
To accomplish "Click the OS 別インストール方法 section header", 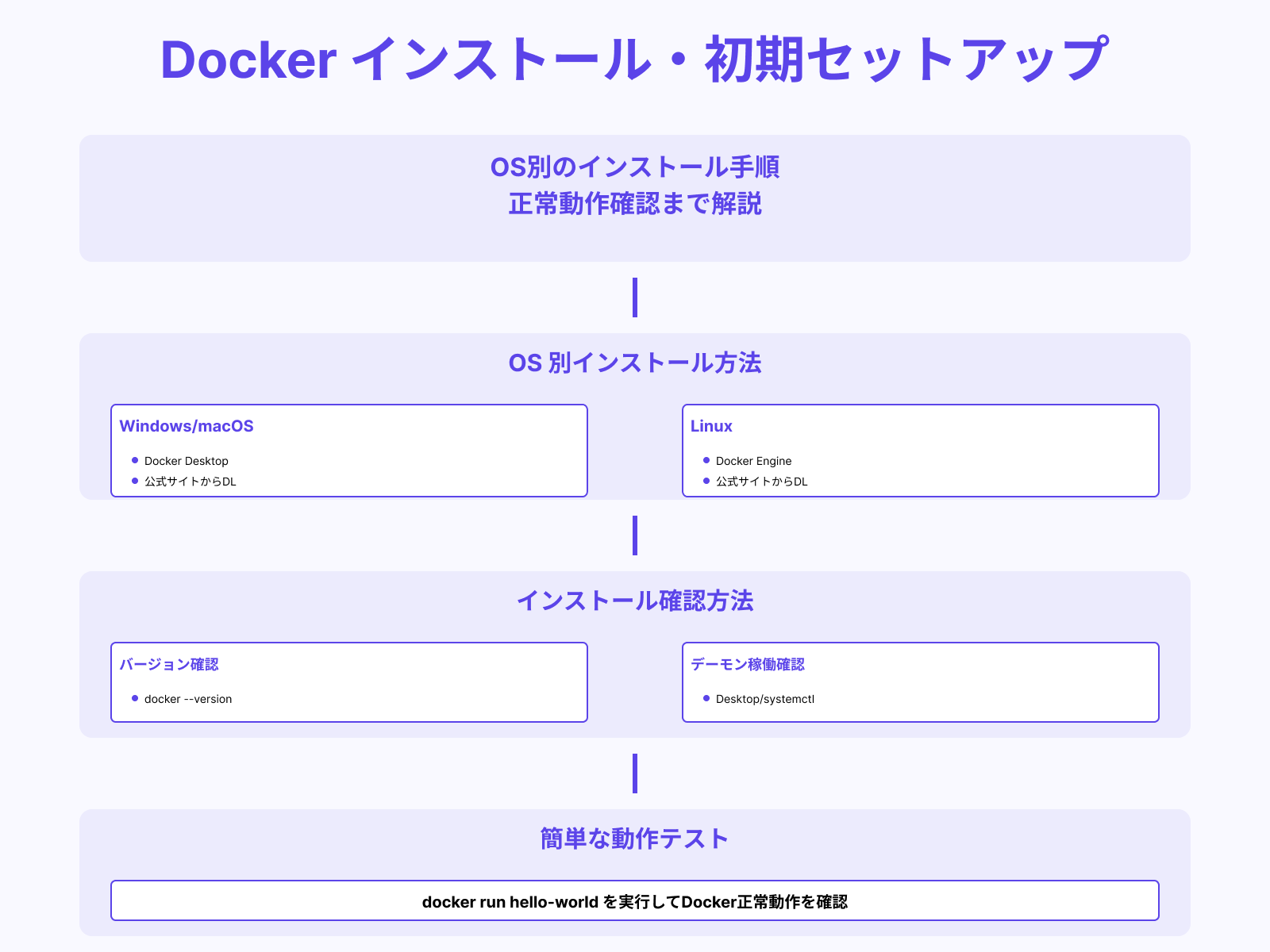I will pyautogui.click(x=634, y=363).
